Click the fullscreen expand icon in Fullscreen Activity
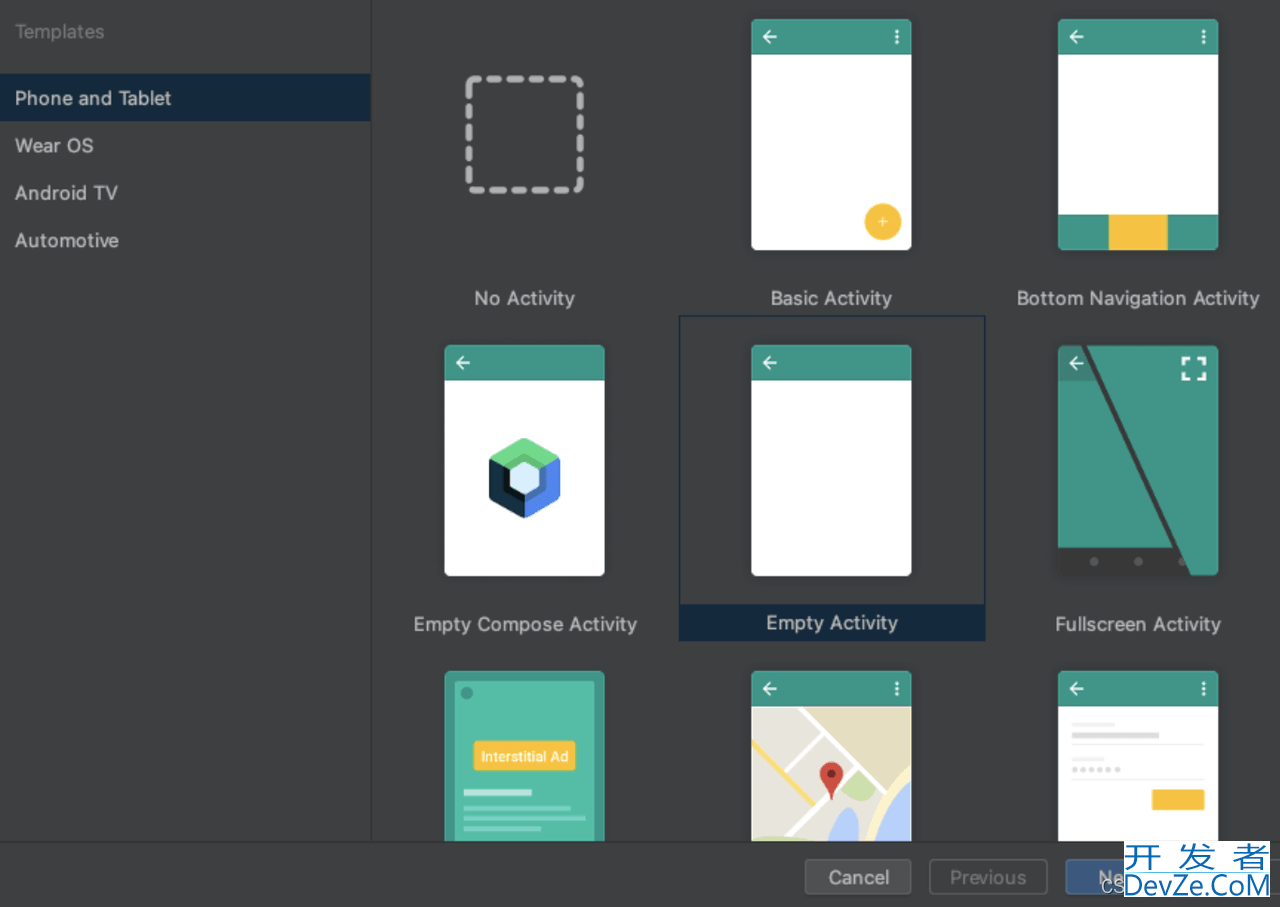Image resolution: width=1280 pixels, height=907 pixels. point(1194,368)
